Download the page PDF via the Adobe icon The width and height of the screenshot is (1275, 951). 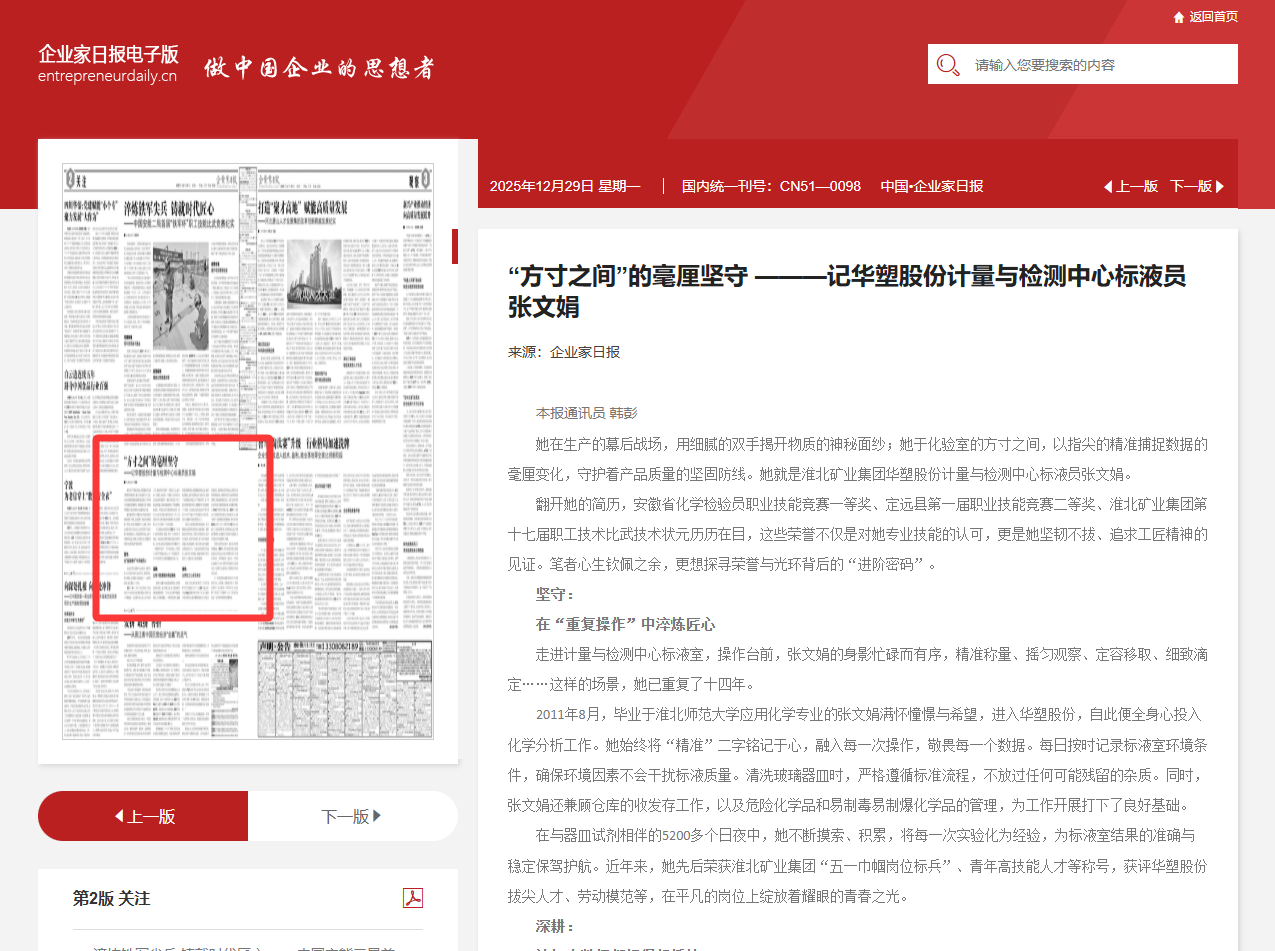pos(412,898)
